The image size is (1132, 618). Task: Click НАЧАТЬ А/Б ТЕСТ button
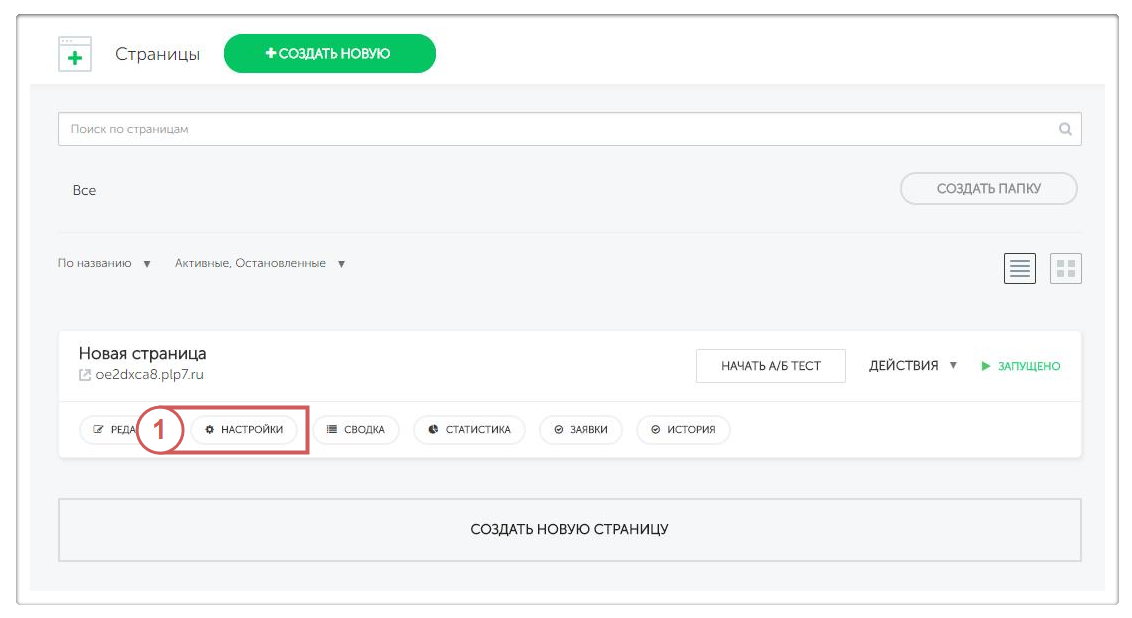pos(770,366)
